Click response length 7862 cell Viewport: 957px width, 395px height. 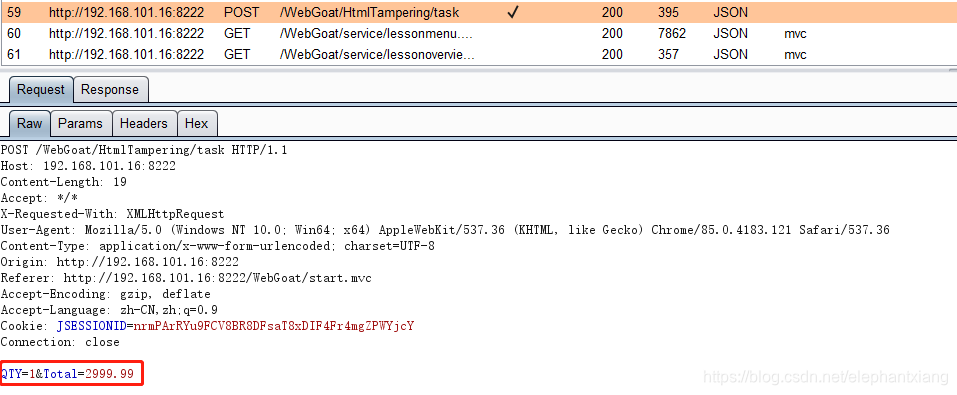[x=672, y=33]
